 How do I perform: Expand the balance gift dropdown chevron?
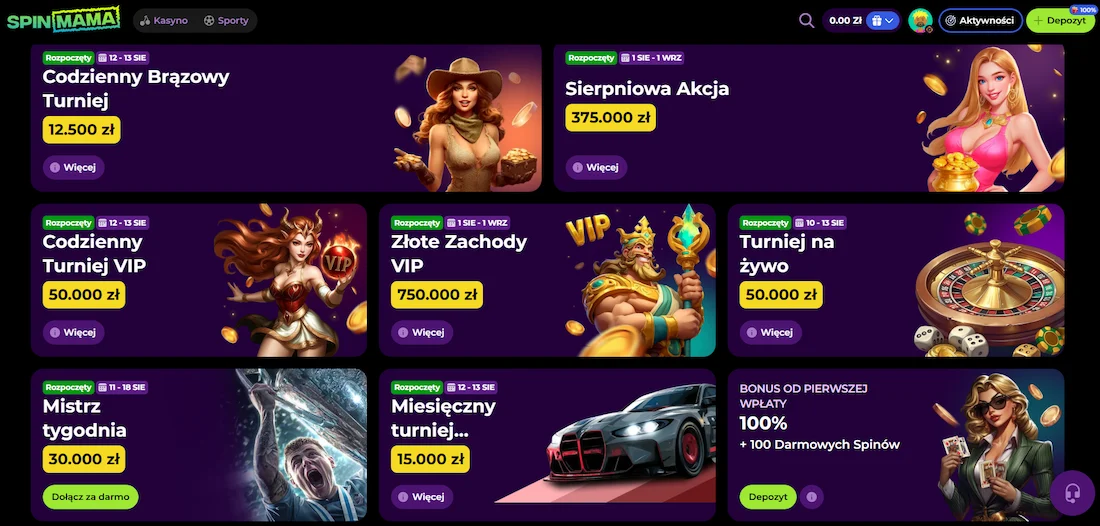890,20
